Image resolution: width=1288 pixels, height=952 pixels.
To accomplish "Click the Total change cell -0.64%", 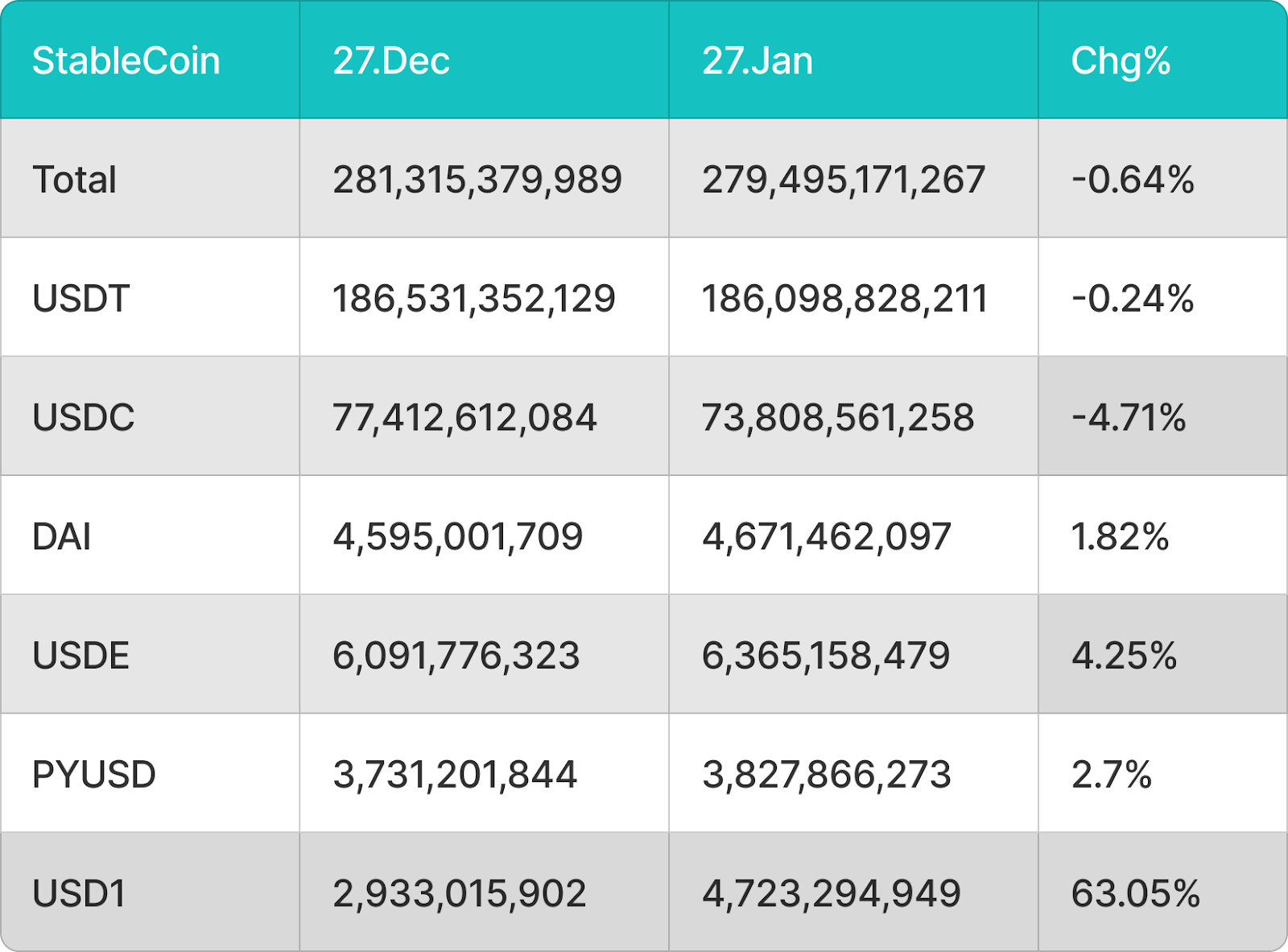I will point(1133,180).
